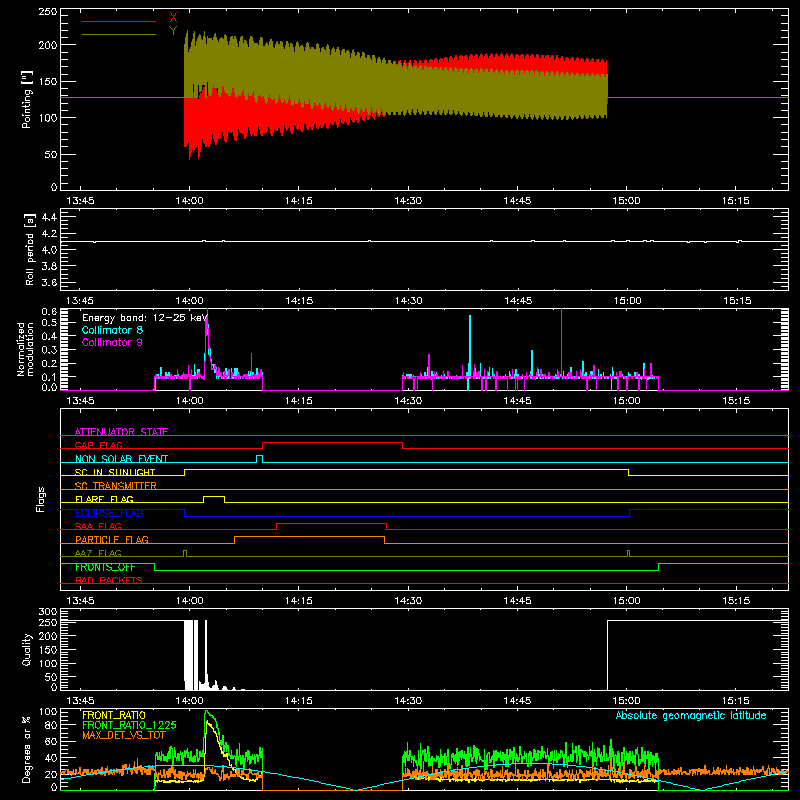Select the ATTENUATOR_STATE flag label

click(121, 432)
